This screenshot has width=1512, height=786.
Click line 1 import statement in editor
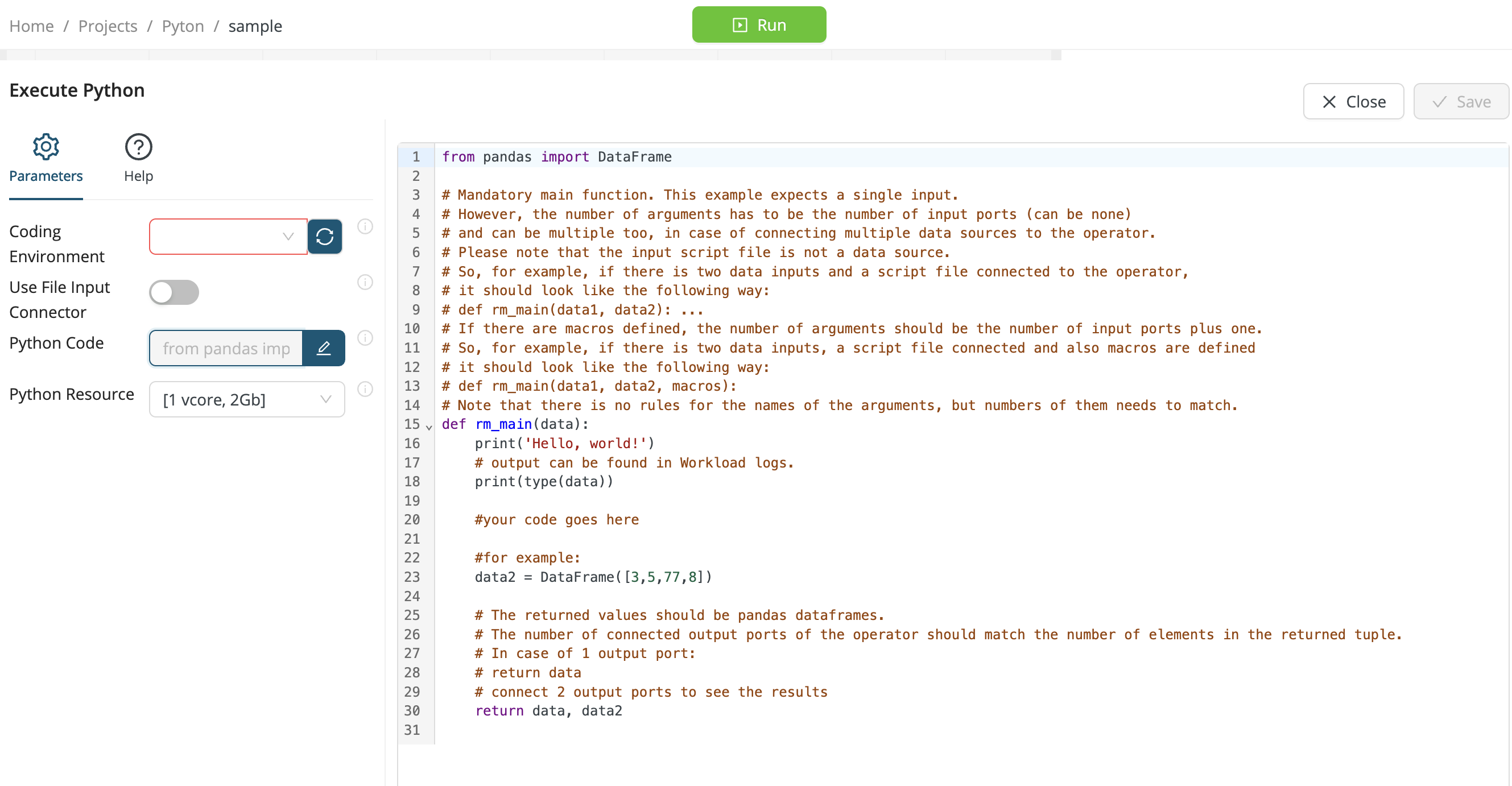tap(556, 157)
